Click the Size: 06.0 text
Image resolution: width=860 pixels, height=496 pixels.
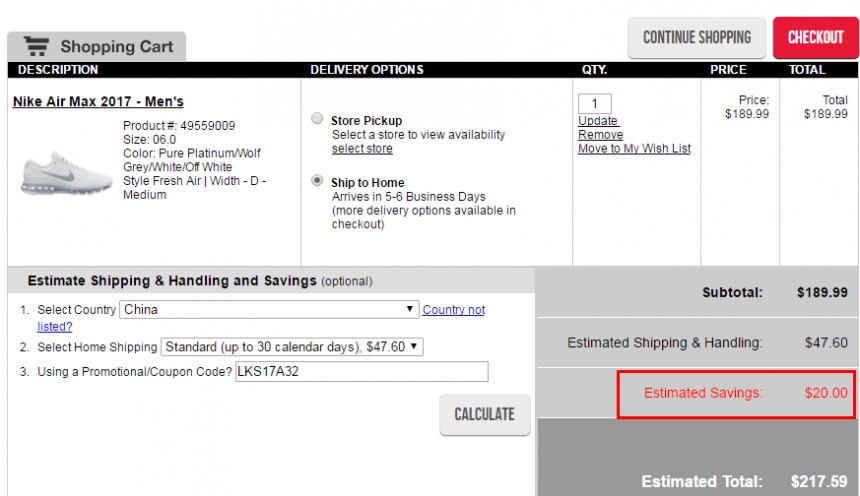pyautogui.click(x=149, y=139)
